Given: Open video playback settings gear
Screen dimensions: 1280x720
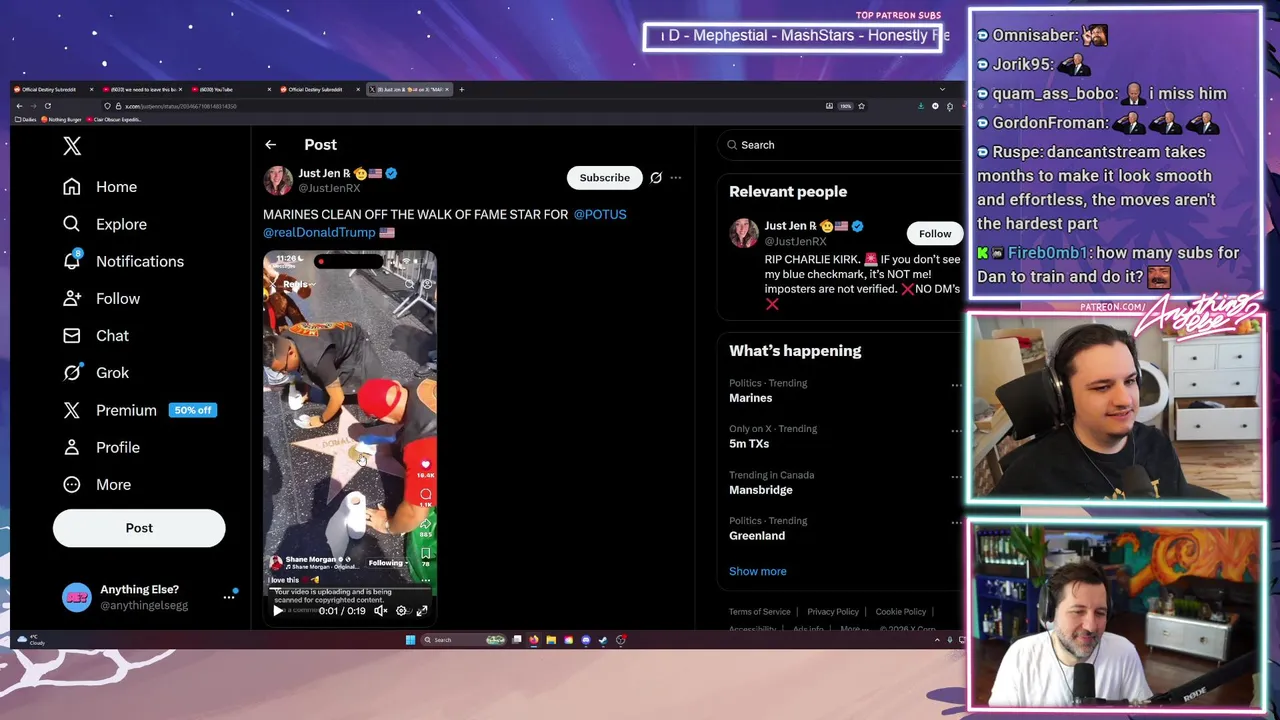Looking at the screenshot, I should pos(401,611).
